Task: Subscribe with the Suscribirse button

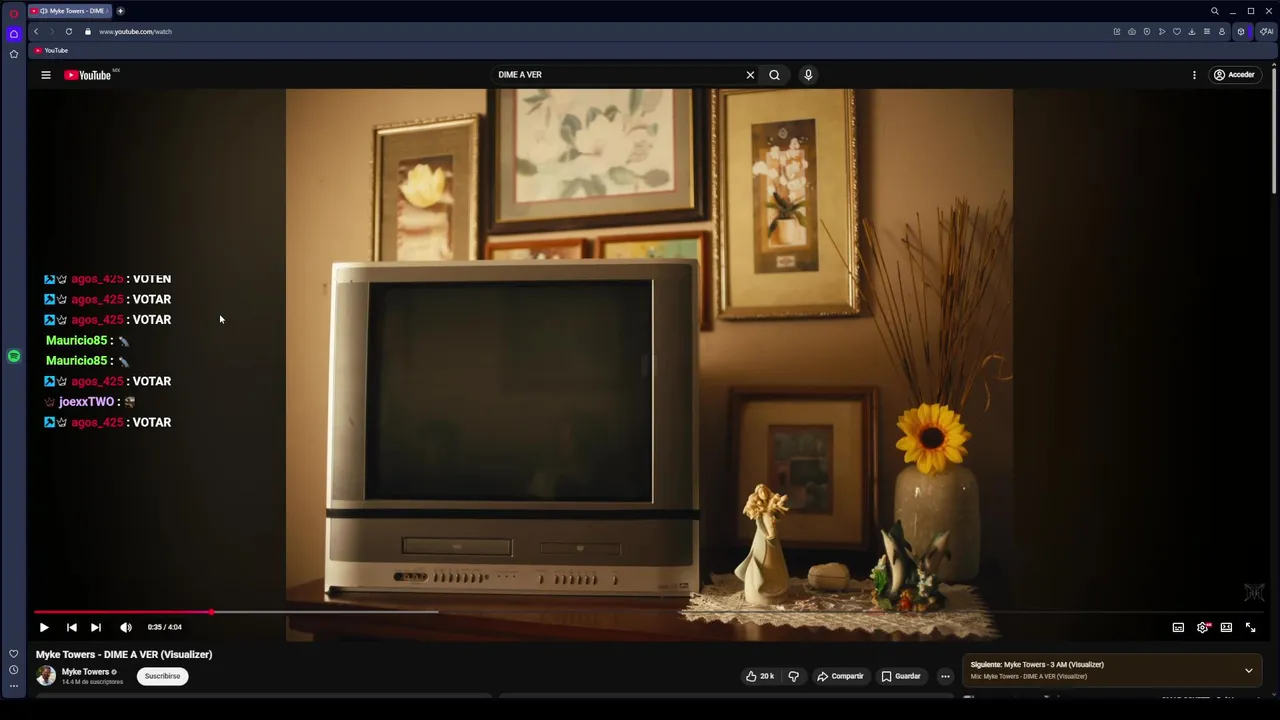Action: (x=162, y=676)
